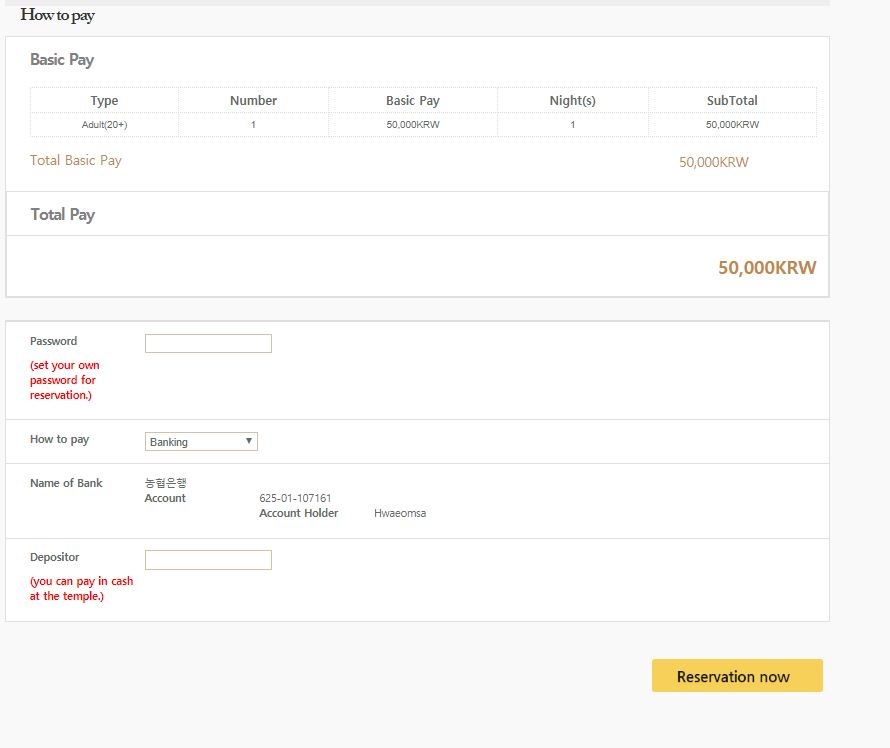Click the Total Basic Pay label
Viewport: 890px width, 748px height.
click(76, 161)
